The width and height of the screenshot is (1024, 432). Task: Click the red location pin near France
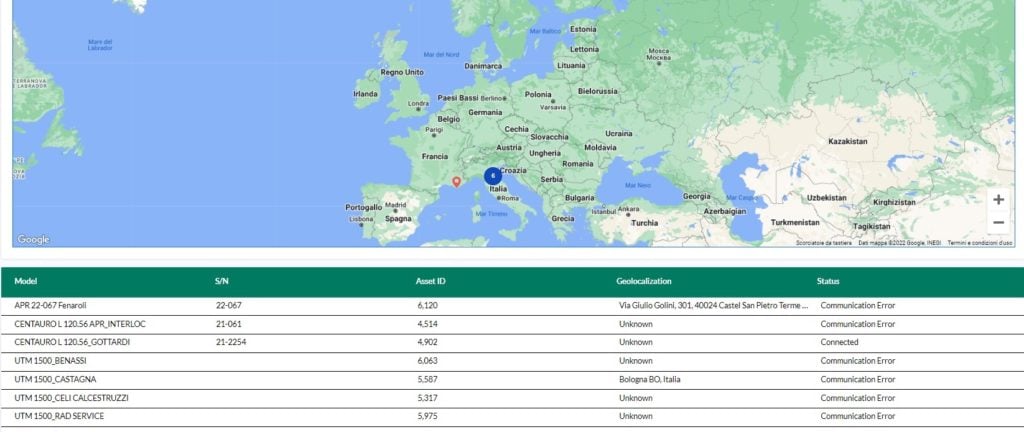point(456,182)
